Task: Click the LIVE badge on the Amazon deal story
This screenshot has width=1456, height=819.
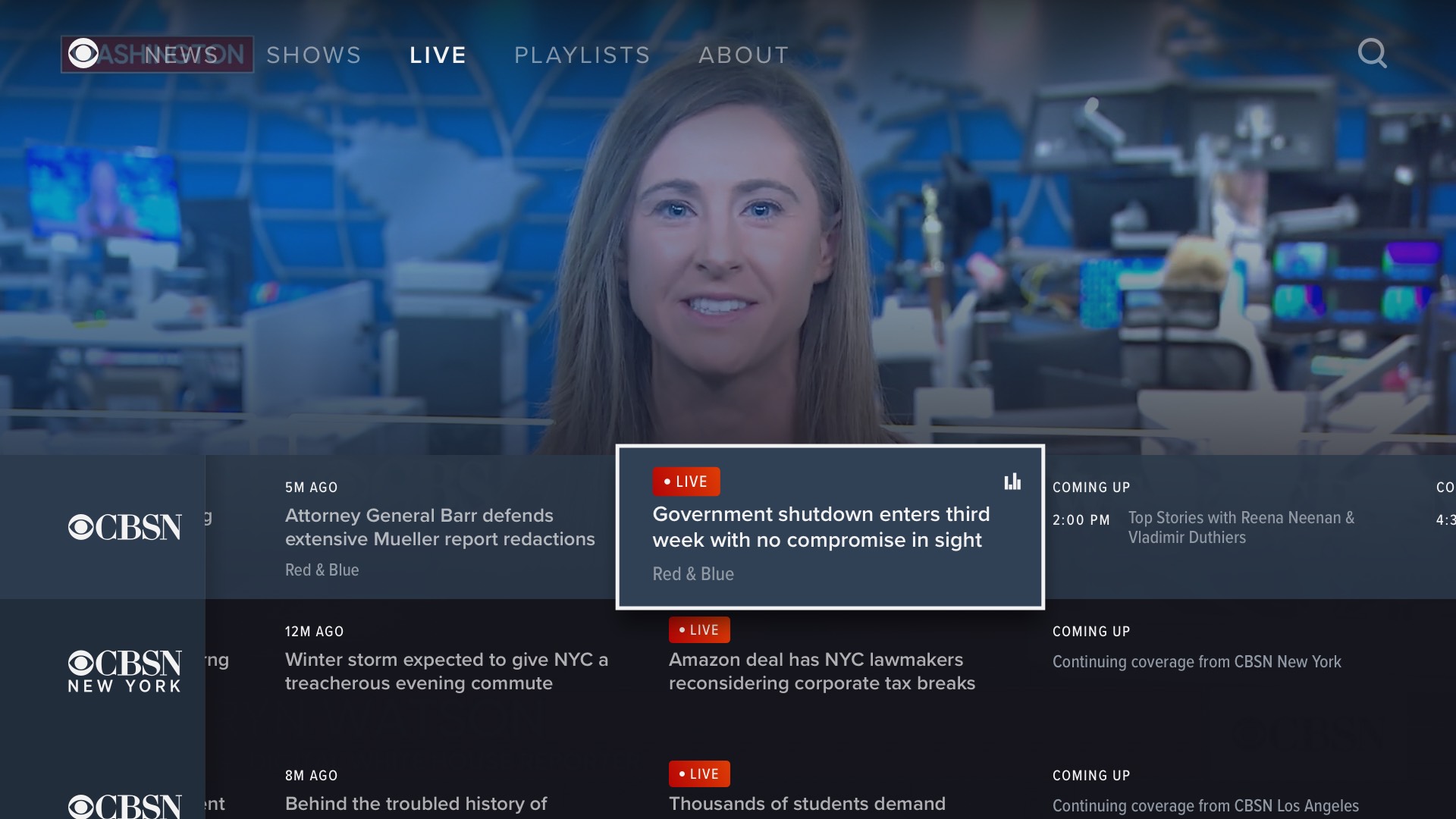Action: [698, 629]
